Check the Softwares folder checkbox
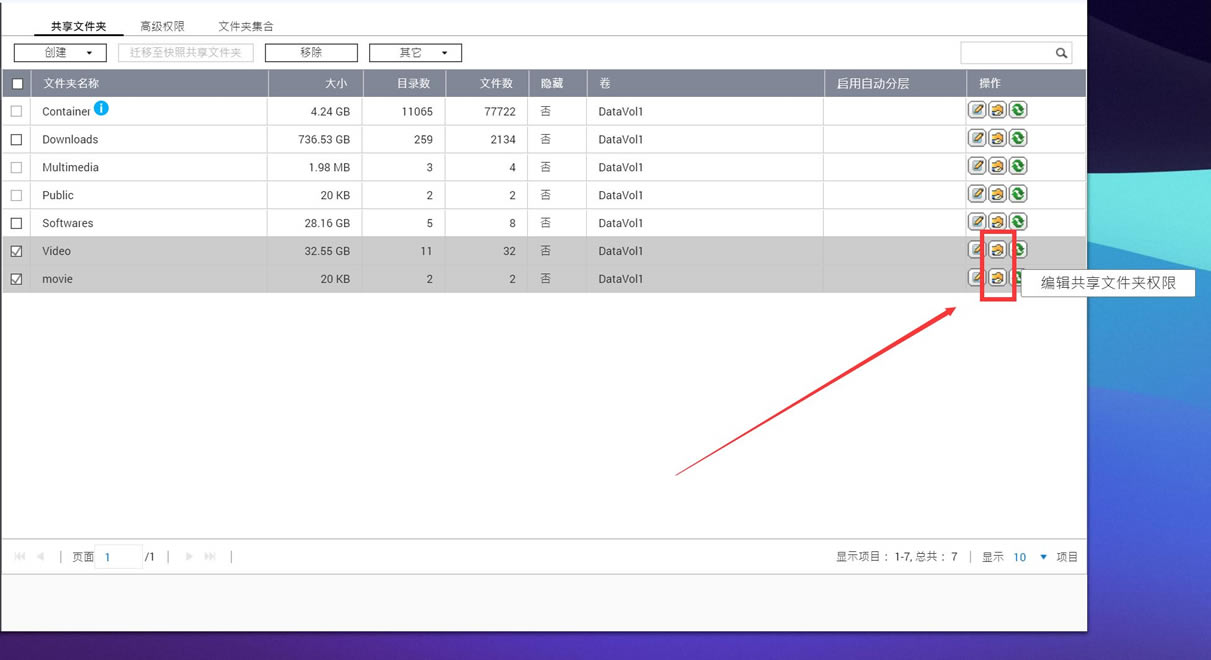This screenshot has height=660, width=1211. pyautogui.click(x=16, y=223)
